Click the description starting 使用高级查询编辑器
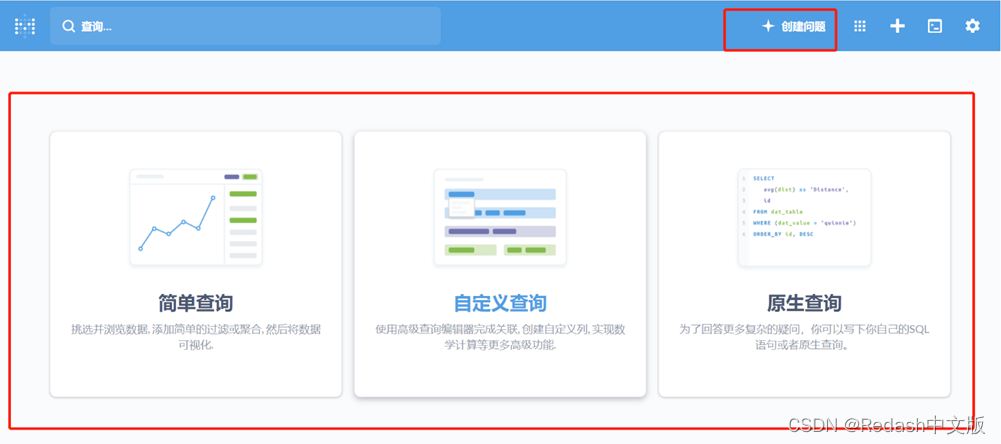Screen dimensions: 1001x444 click(x=500, y=337)
